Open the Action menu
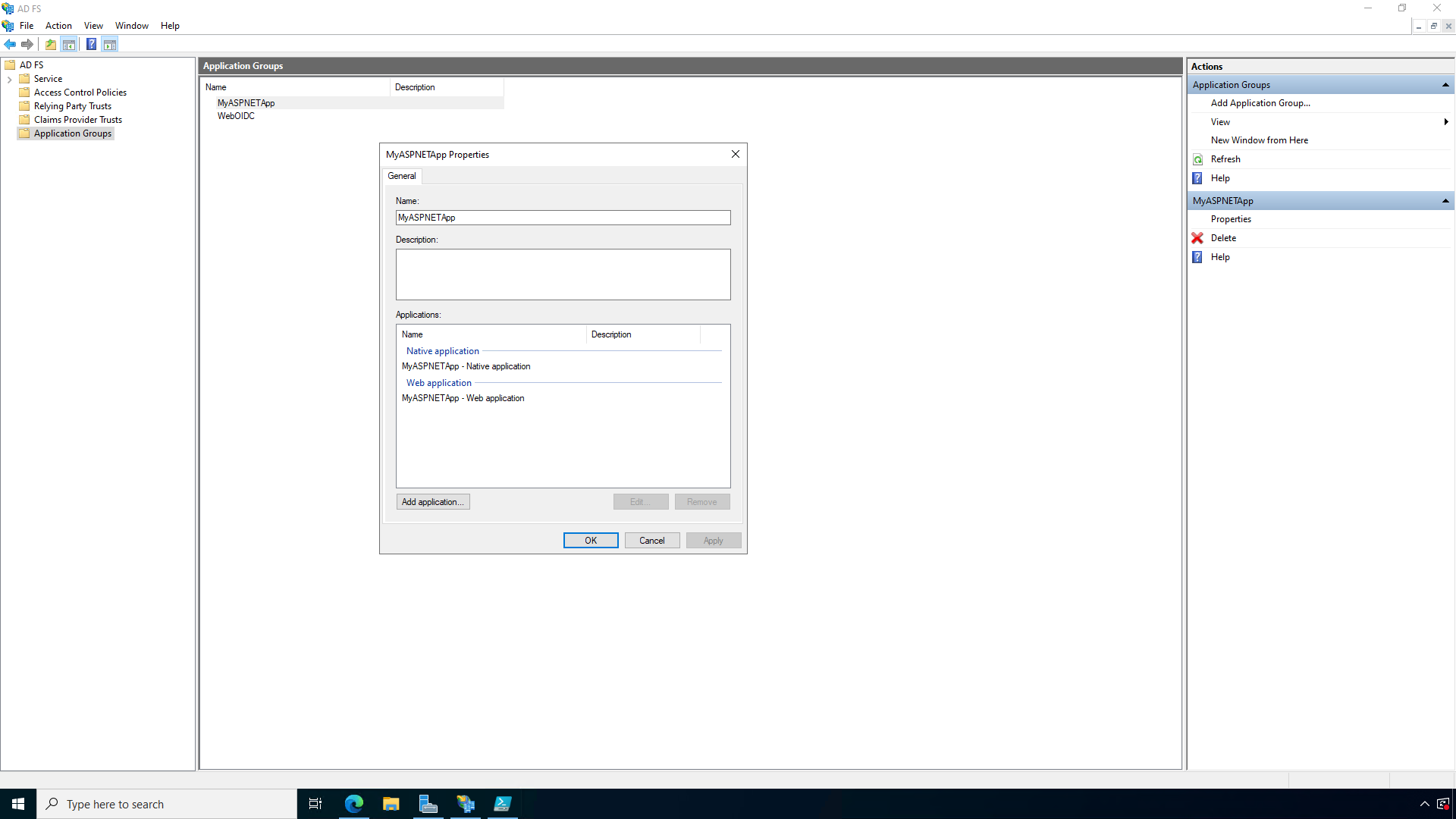 click(x=58, y=25)
